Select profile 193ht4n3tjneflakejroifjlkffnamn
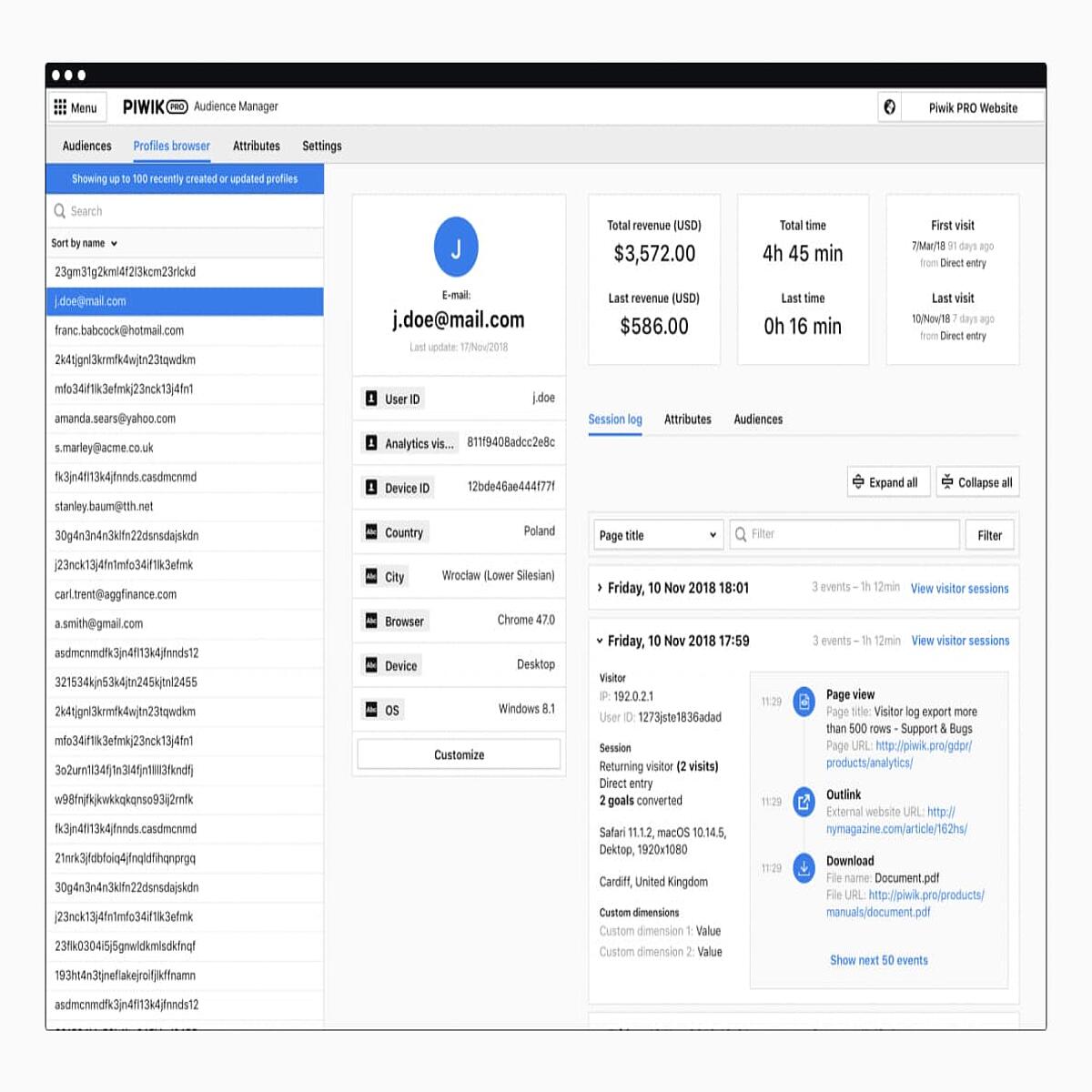The width and height of the screenshot is (1092, 1092). (x=185, y=976)
